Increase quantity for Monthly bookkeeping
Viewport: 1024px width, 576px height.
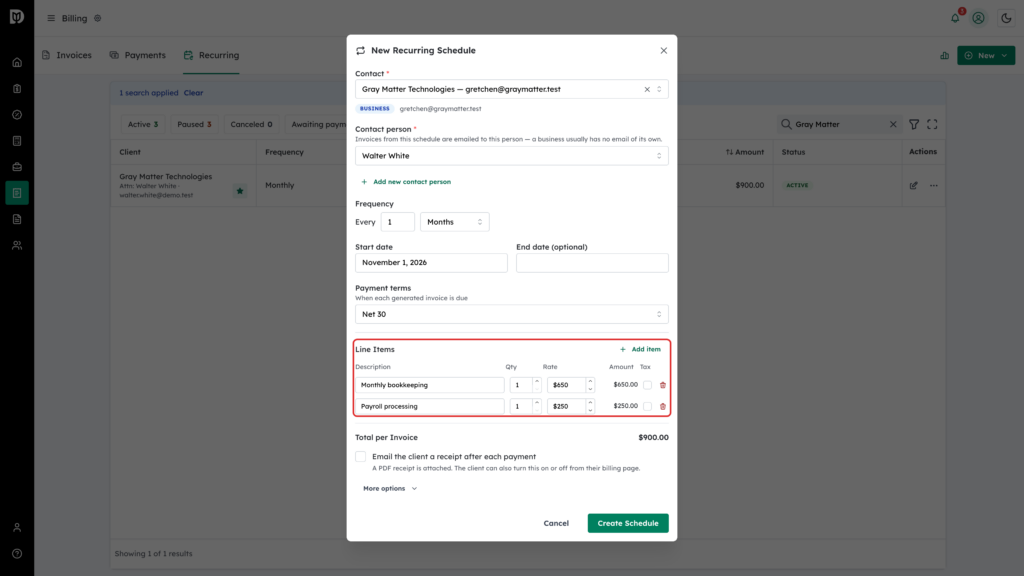point(537,381)
